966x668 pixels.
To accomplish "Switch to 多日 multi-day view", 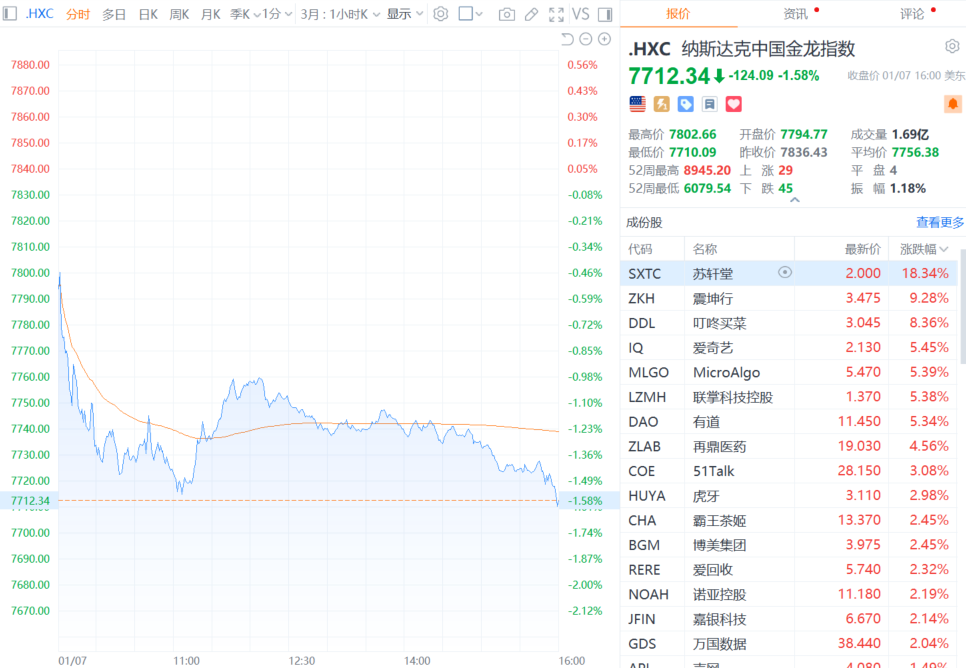I will [x=114, y=14].
